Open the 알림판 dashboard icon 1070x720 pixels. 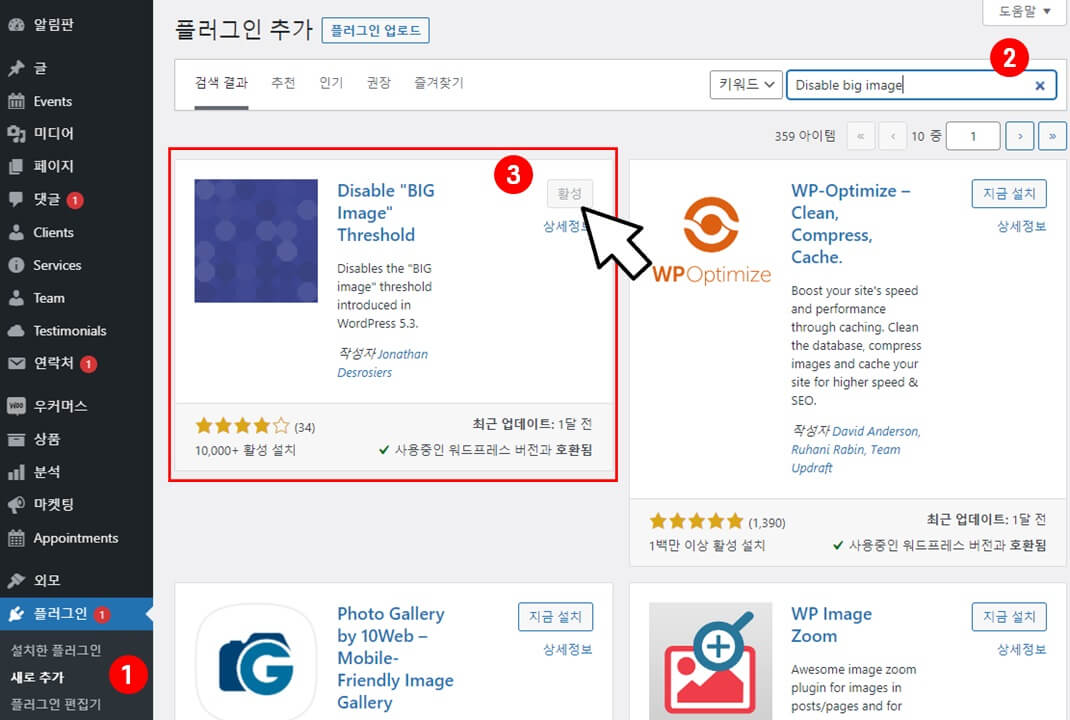coord(16,25)
